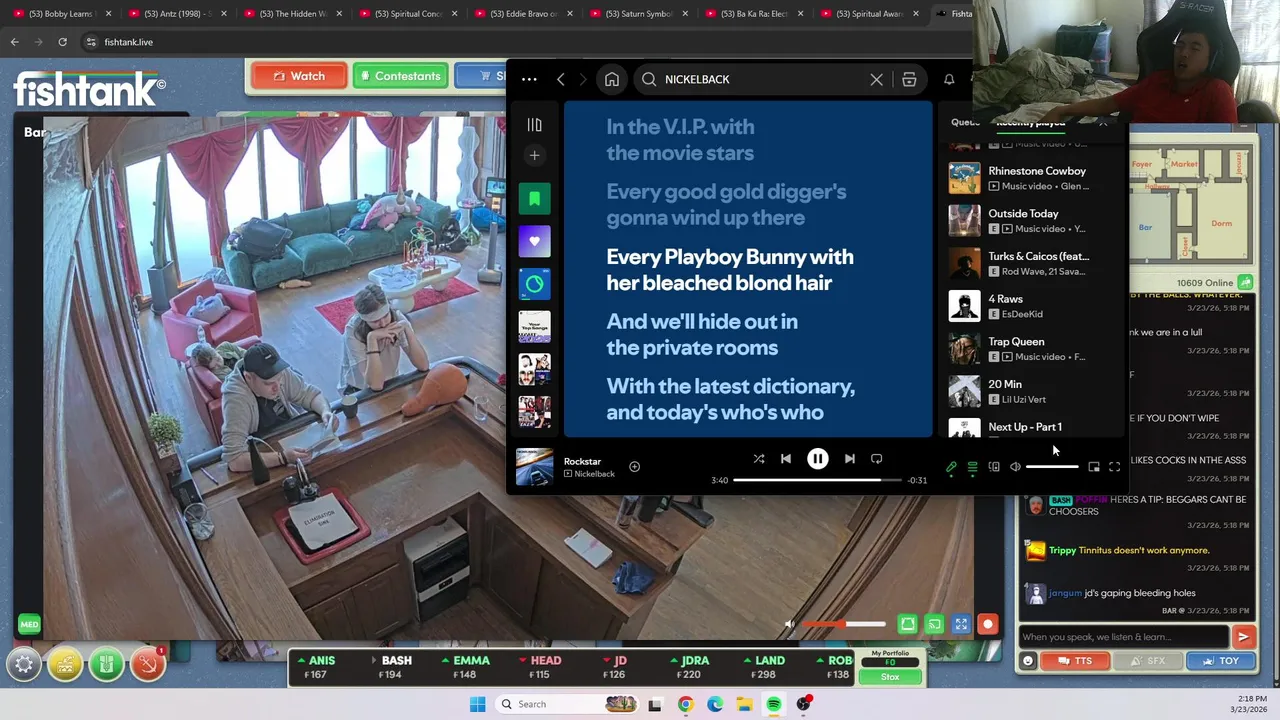Toggle the queue panel button
Viewport: 1280px width, 720px height.
click(x=972, y=467)
